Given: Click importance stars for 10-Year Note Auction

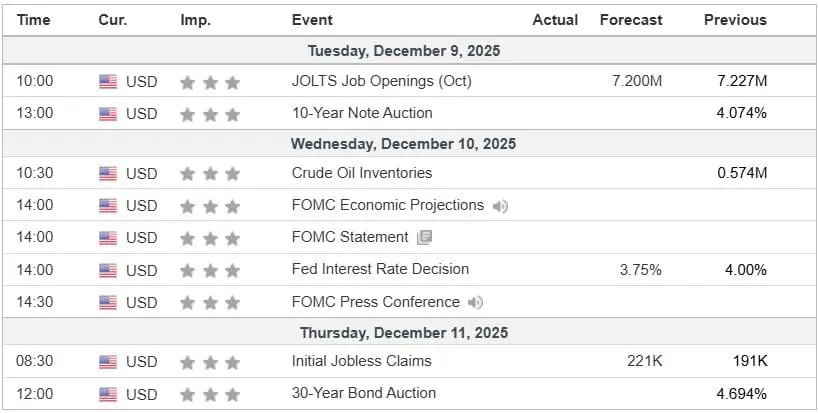Looking at the screenshot, I should click(x=210, y=114).
